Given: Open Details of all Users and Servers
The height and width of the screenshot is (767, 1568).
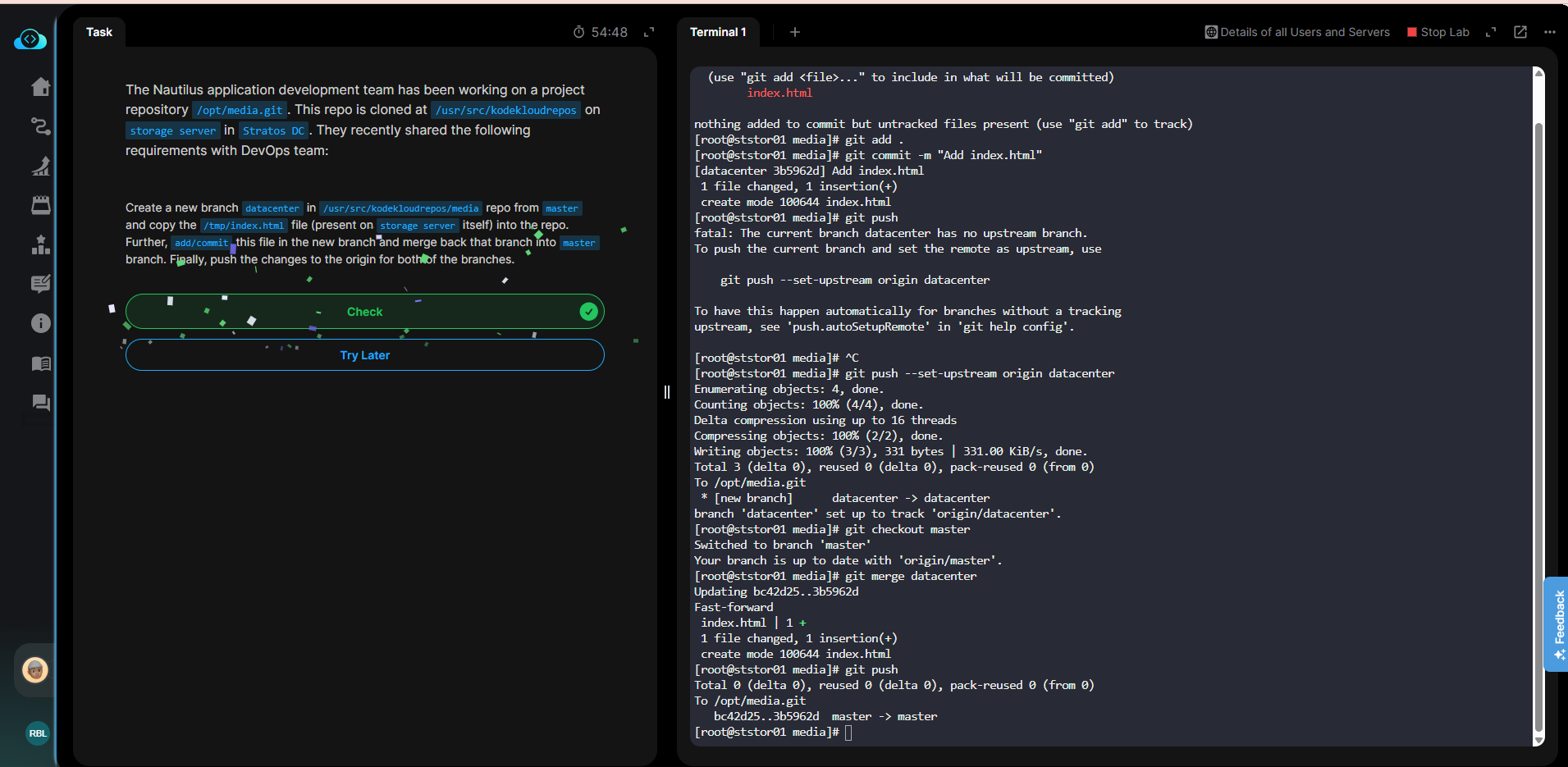Looking at the screenshot, I should tap(1297, 32).
